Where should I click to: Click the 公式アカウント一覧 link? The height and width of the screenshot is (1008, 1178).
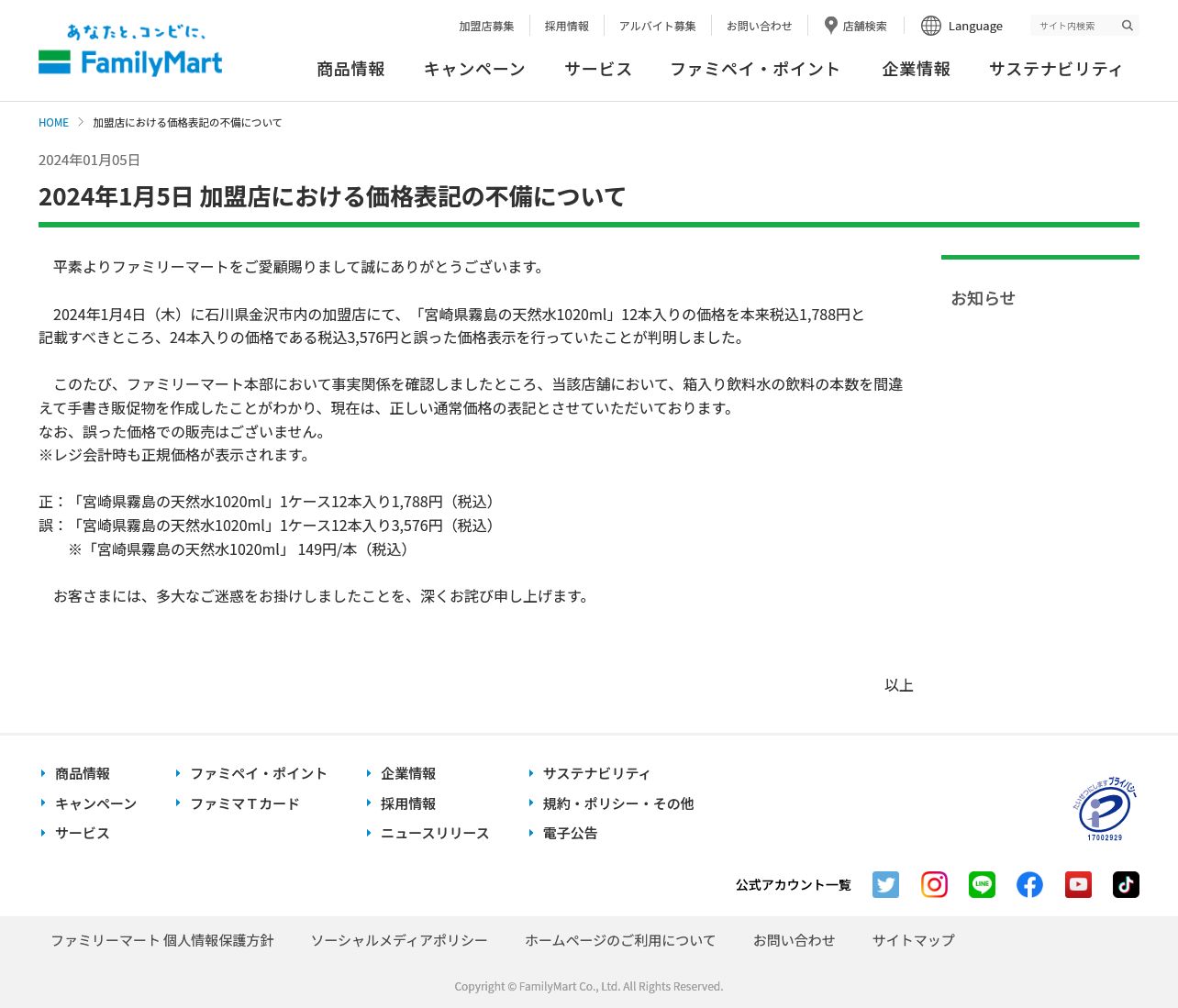[x=793, y=884]
